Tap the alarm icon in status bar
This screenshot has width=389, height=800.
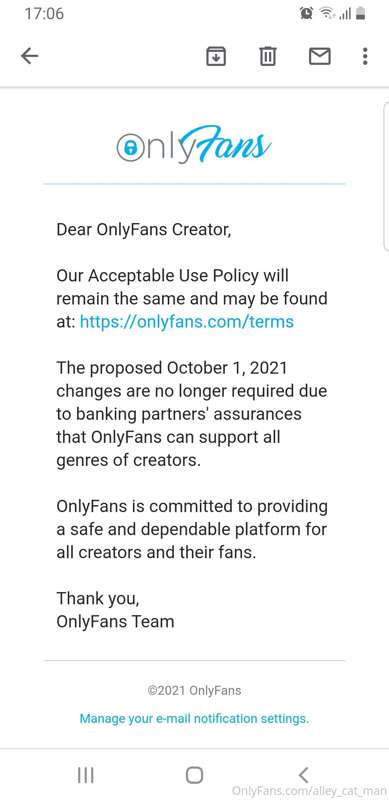pos(306,14)
